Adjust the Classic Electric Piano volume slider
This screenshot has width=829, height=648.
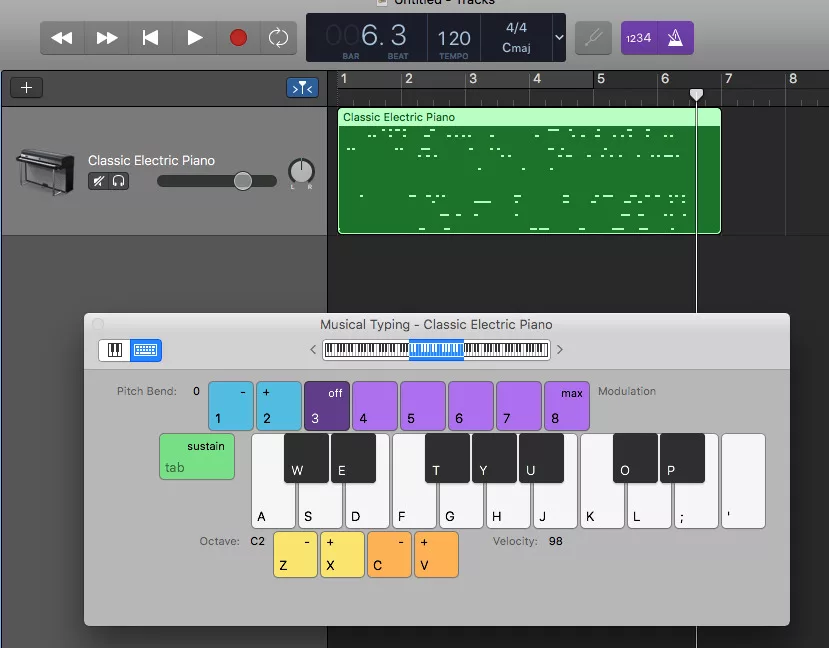point(242,181)
